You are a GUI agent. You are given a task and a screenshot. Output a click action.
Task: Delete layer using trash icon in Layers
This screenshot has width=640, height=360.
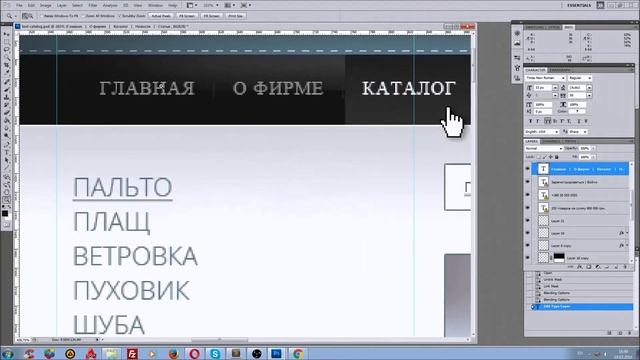[x=625, y=267]
